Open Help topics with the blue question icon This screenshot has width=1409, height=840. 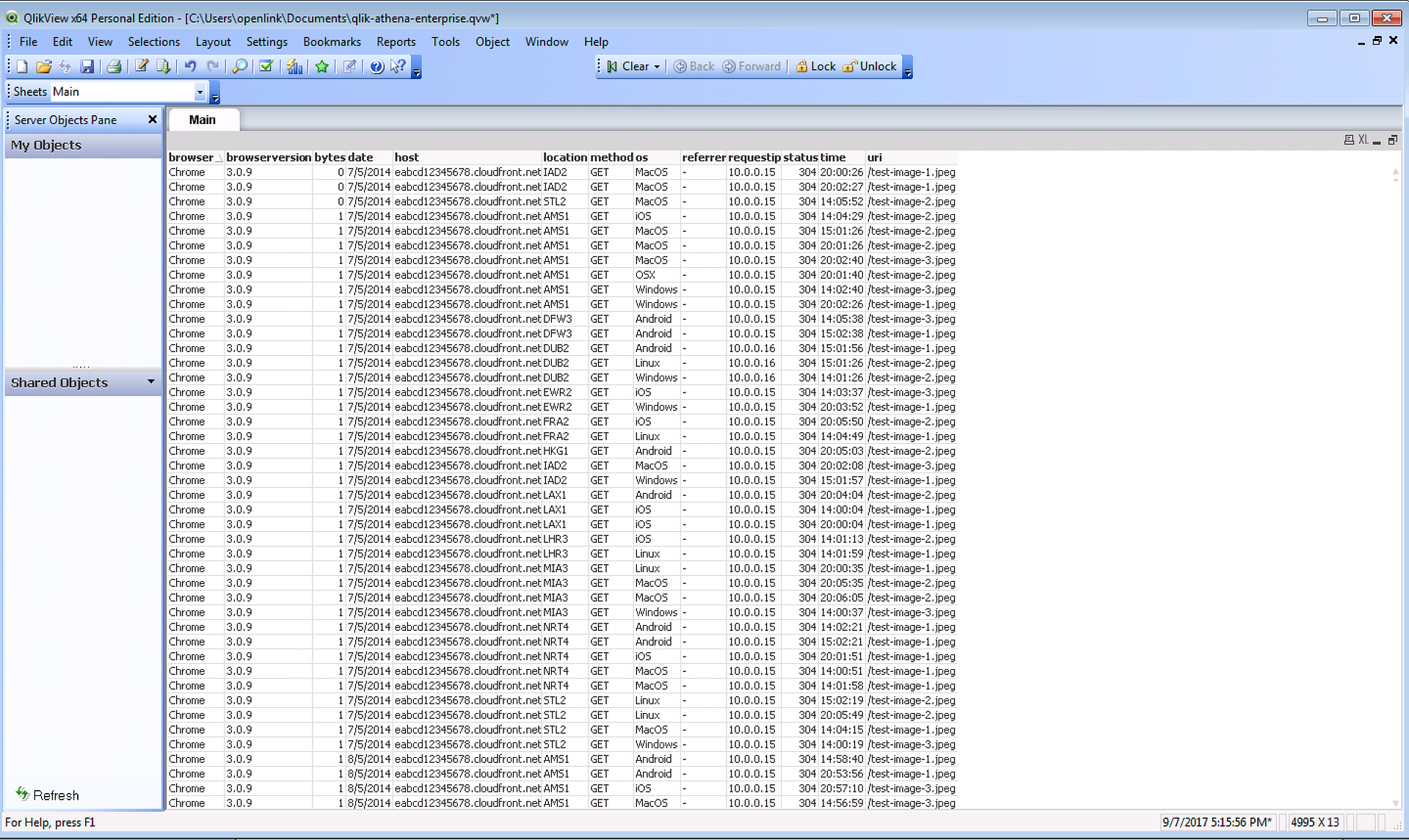[376, 67]
